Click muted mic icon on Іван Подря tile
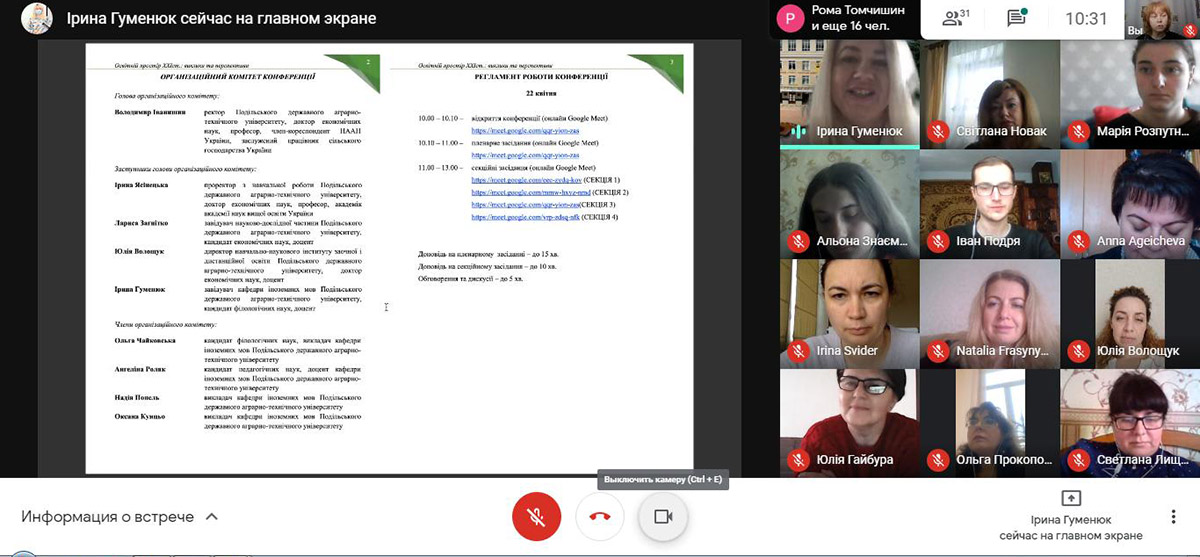This screenshot has height=557, width=1200. pos(938,241)
